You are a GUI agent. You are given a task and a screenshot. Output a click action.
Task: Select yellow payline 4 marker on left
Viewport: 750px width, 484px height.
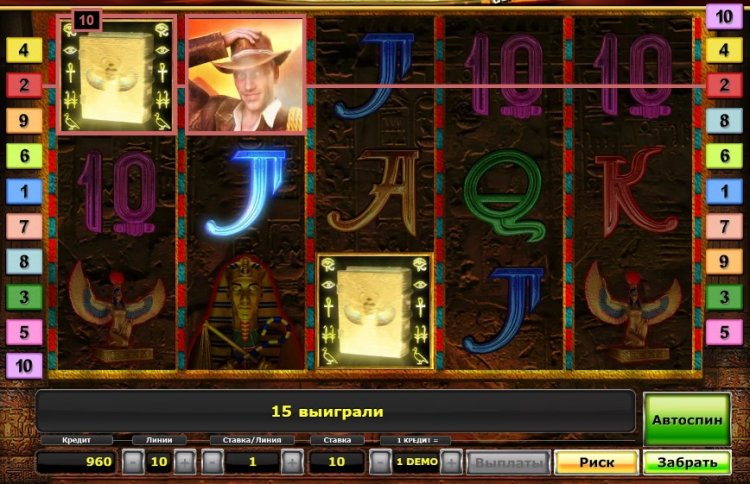tap(24, 50)
